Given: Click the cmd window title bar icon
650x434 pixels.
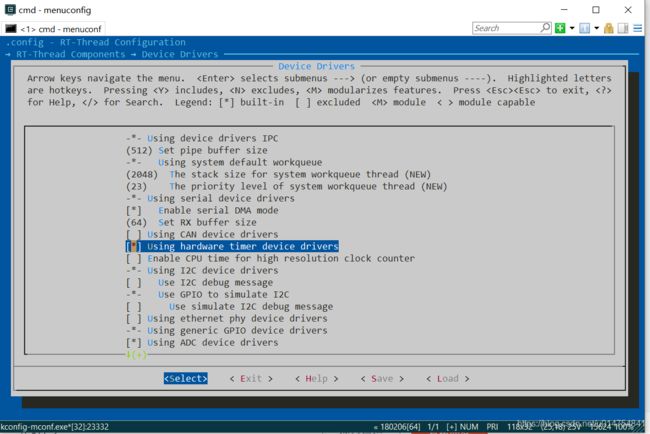Looking at the screenshot, I should pos(10,10).
